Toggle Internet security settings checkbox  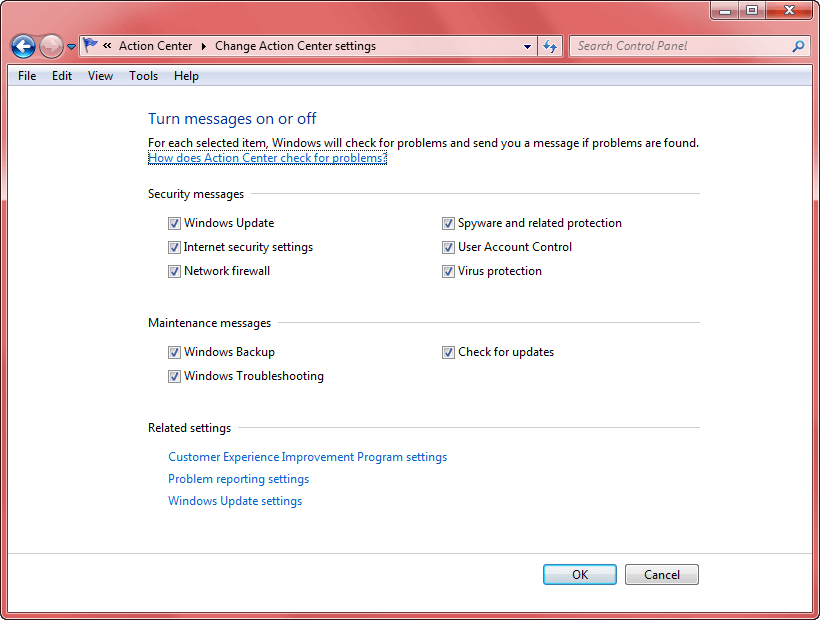pos(174,247)
